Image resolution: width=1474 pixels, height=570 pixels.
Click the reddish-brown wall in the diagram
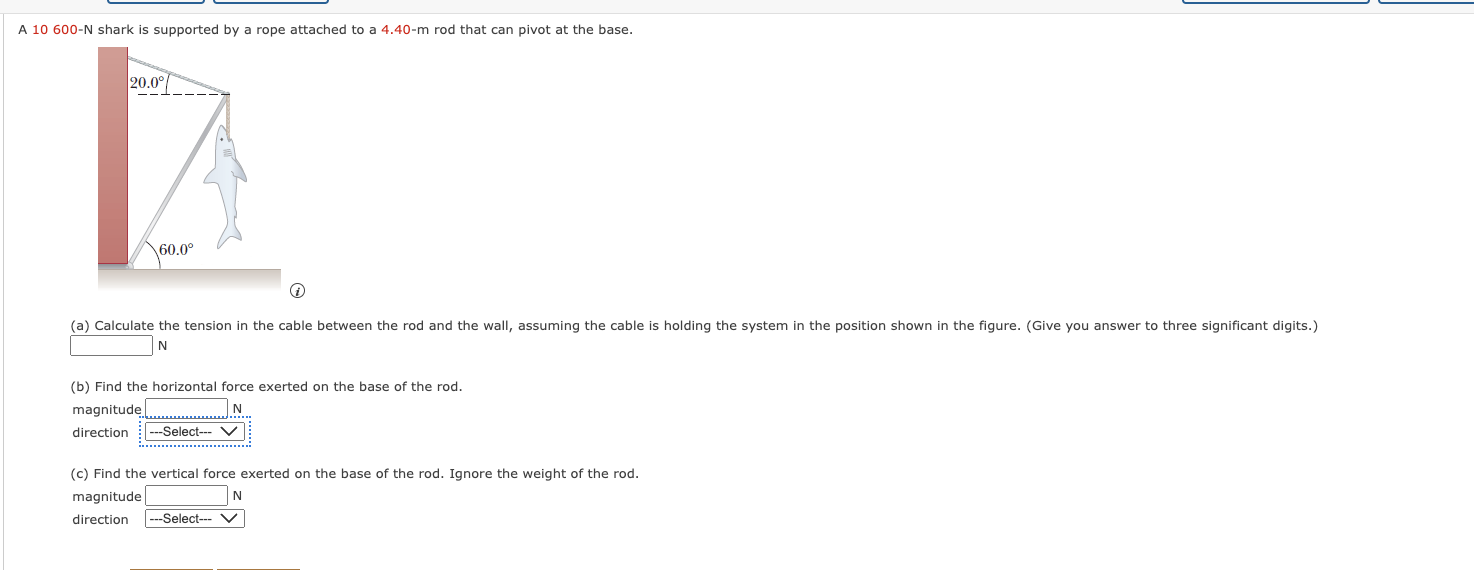point(113,155)
